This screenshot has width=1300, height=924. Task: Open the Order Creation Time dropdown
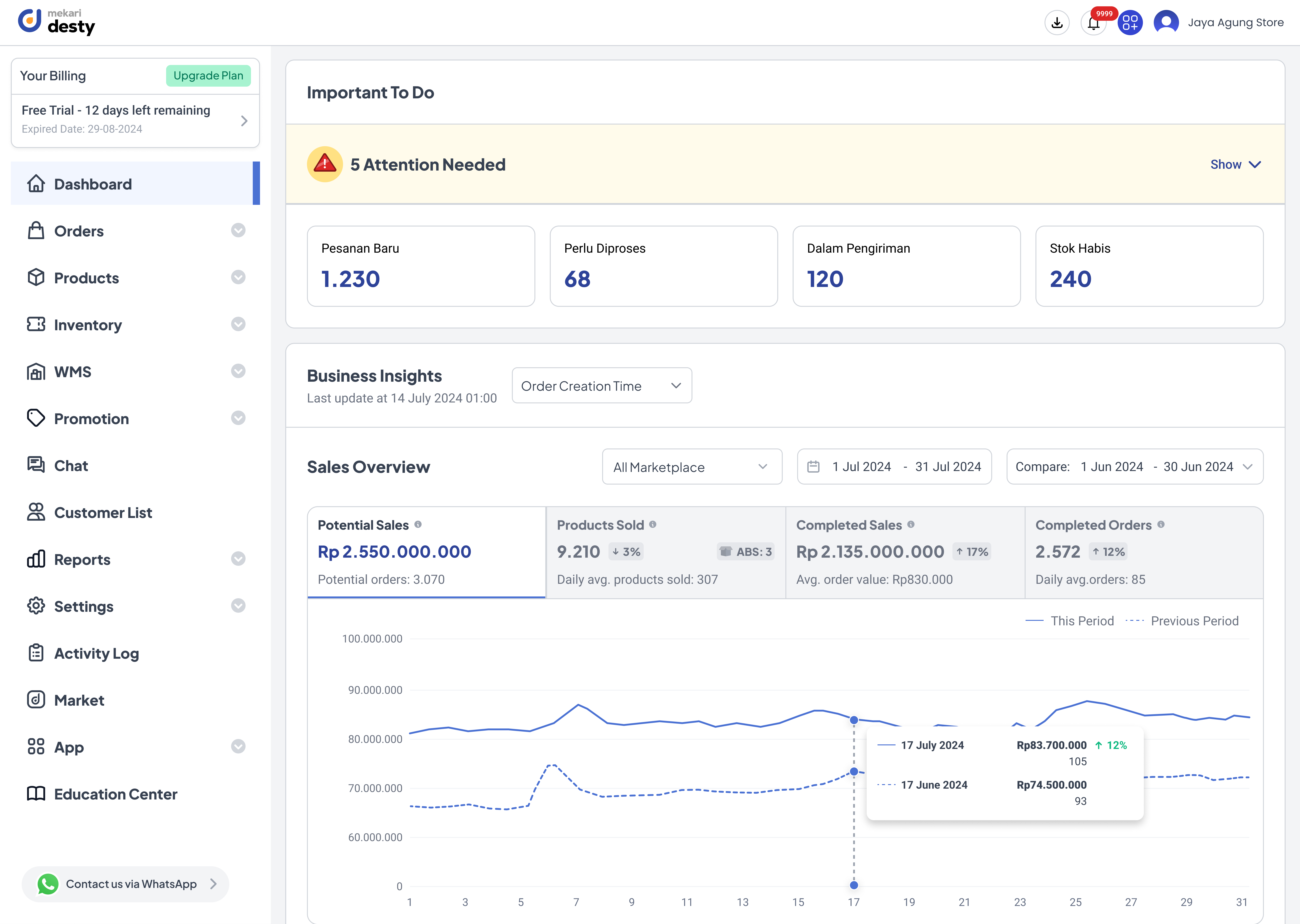pyautogui.click(x=602, y=386)
